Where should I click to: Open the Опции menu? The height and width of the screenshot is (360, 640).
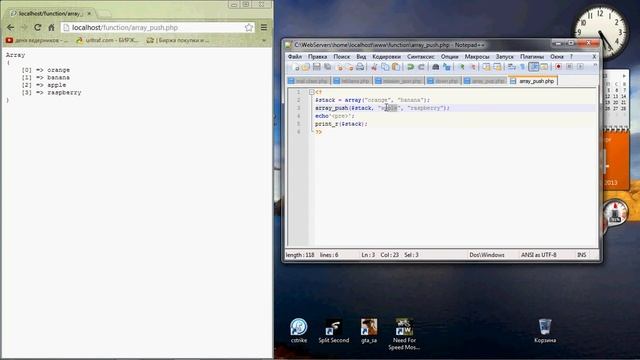pos(449,57)
